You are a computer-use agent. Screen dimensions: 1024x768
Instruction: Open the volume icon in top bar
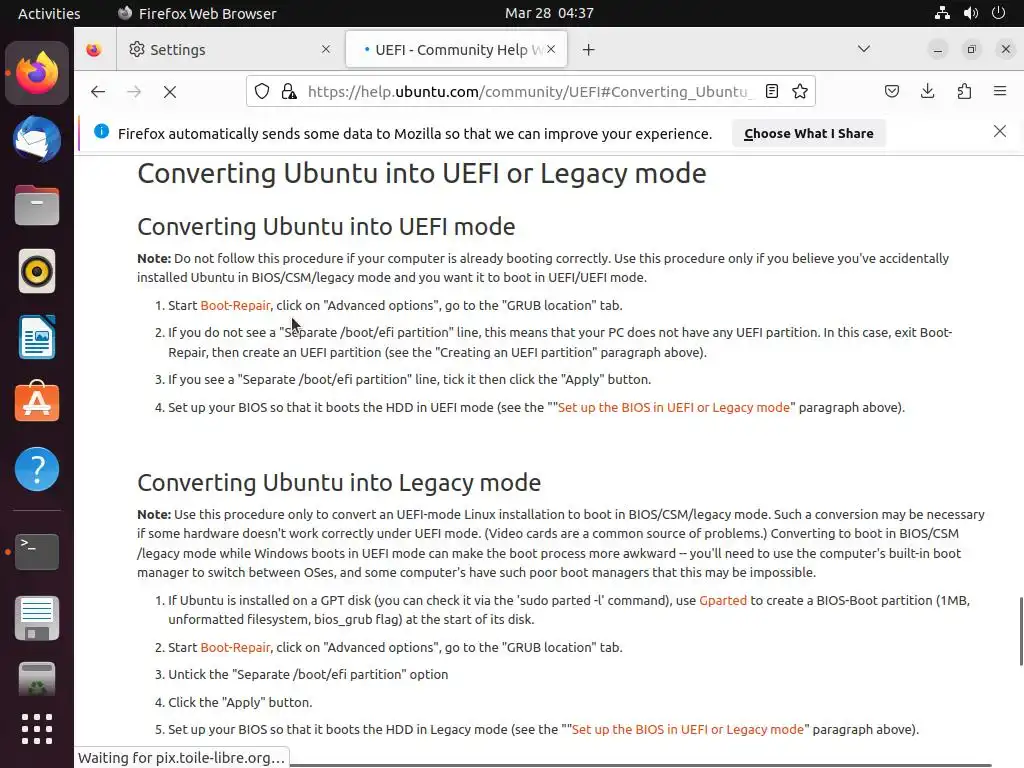click(x=971, y=13)
